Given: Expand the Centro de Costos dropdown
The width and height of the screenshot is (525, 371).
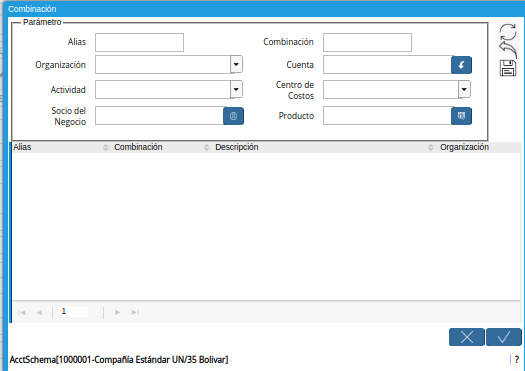Looking at the screenshot, I should tap(464, 89).
